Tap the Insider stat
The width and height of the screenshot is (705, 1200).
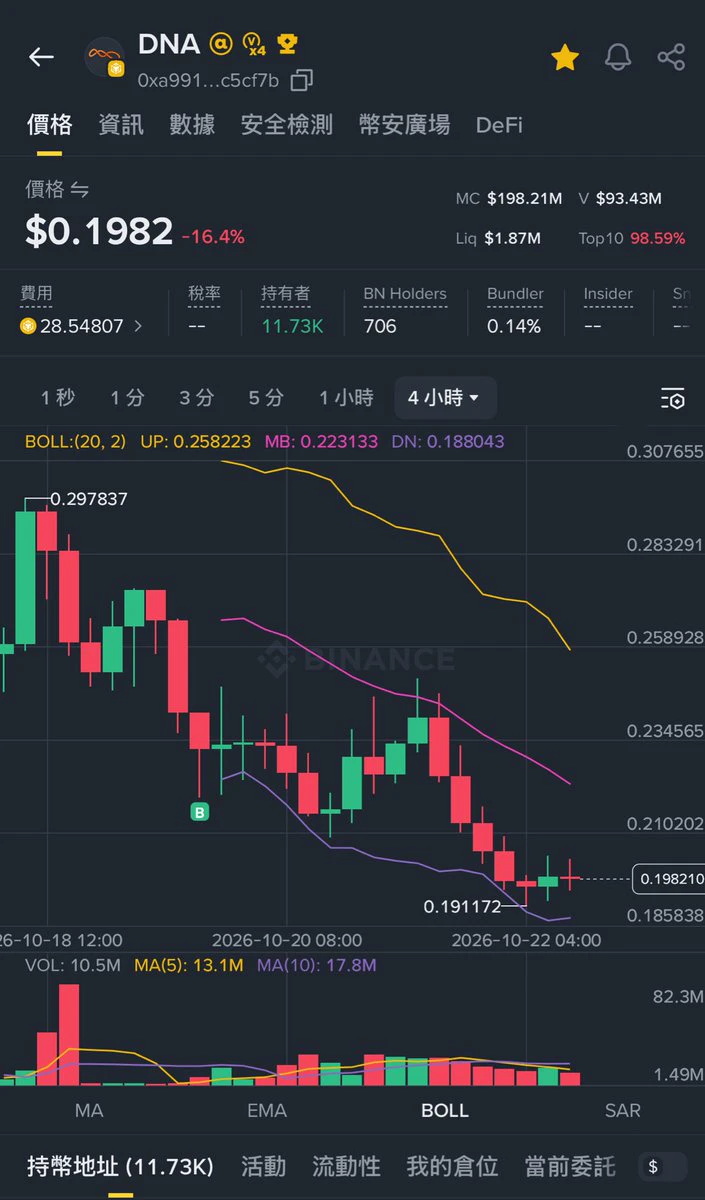pyautogui.click(x=608, y=310)
